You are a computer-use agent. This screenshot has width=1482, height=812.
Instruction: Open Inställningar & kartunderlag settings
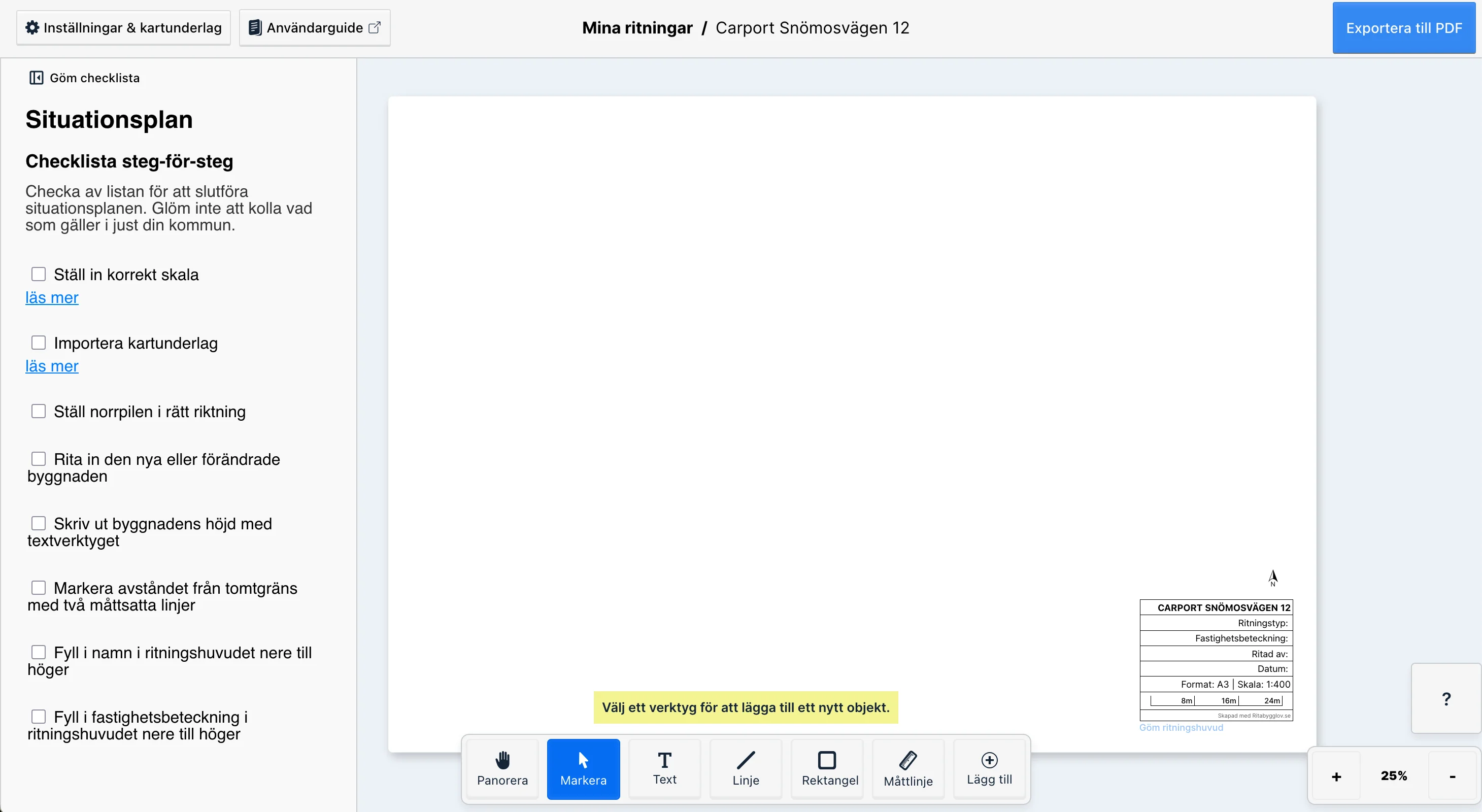(x=124, y=27)
